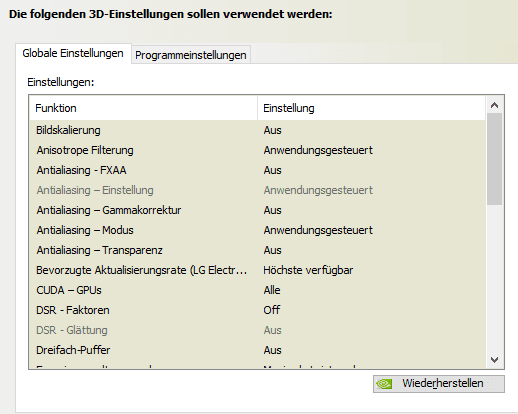Select the Dreifach-Puffer row

coord(257,350)
